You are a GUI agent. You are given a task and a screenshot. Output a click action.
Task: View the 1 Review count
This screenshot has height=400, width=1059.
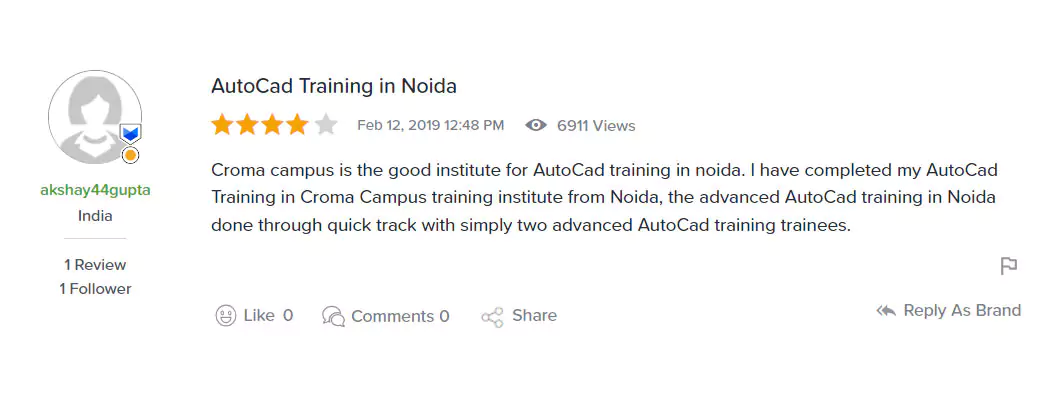95,265
